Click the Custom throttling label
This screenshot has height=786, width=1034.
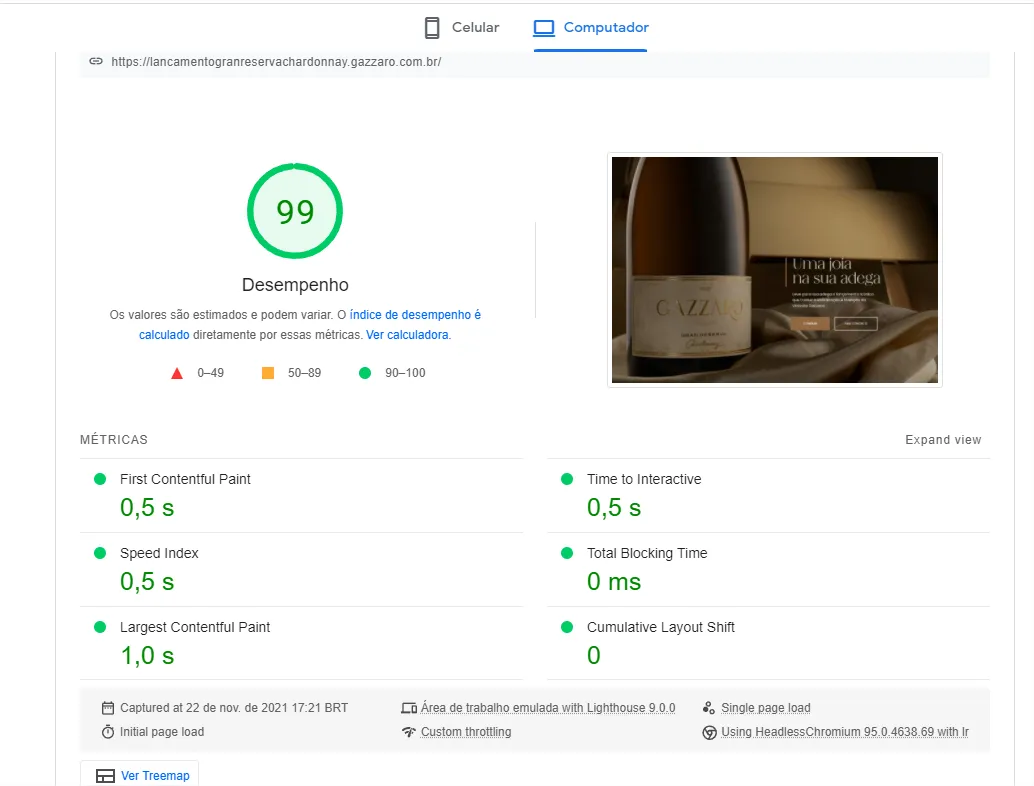click(466, 732)
